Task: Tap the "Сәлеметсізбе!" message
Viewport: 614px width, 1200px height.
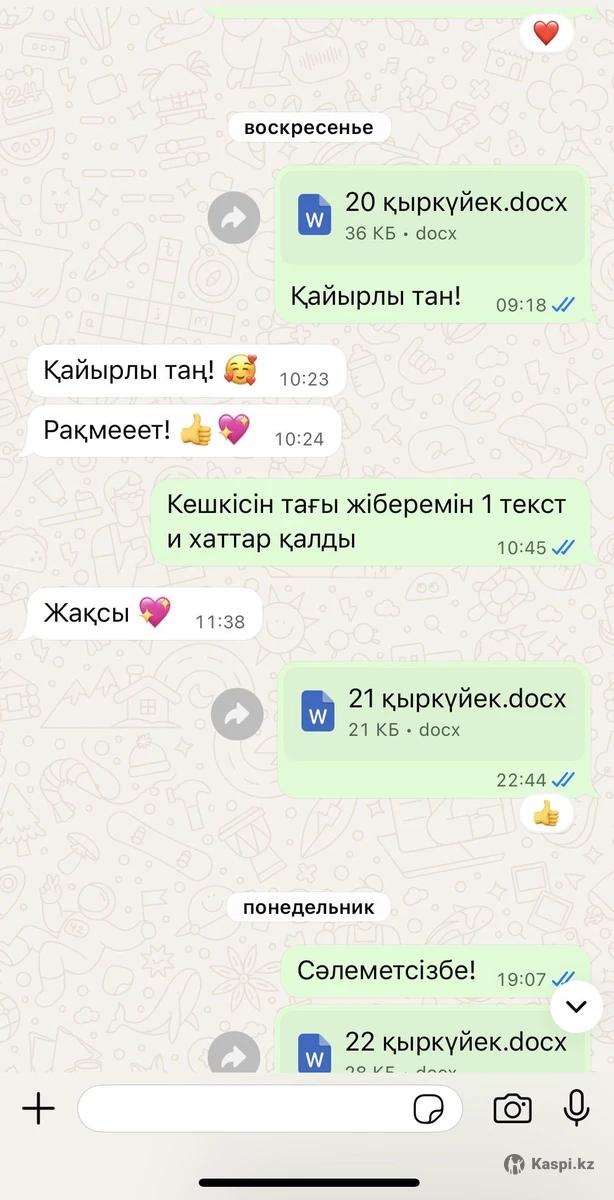Action: [x=435, y=971]
